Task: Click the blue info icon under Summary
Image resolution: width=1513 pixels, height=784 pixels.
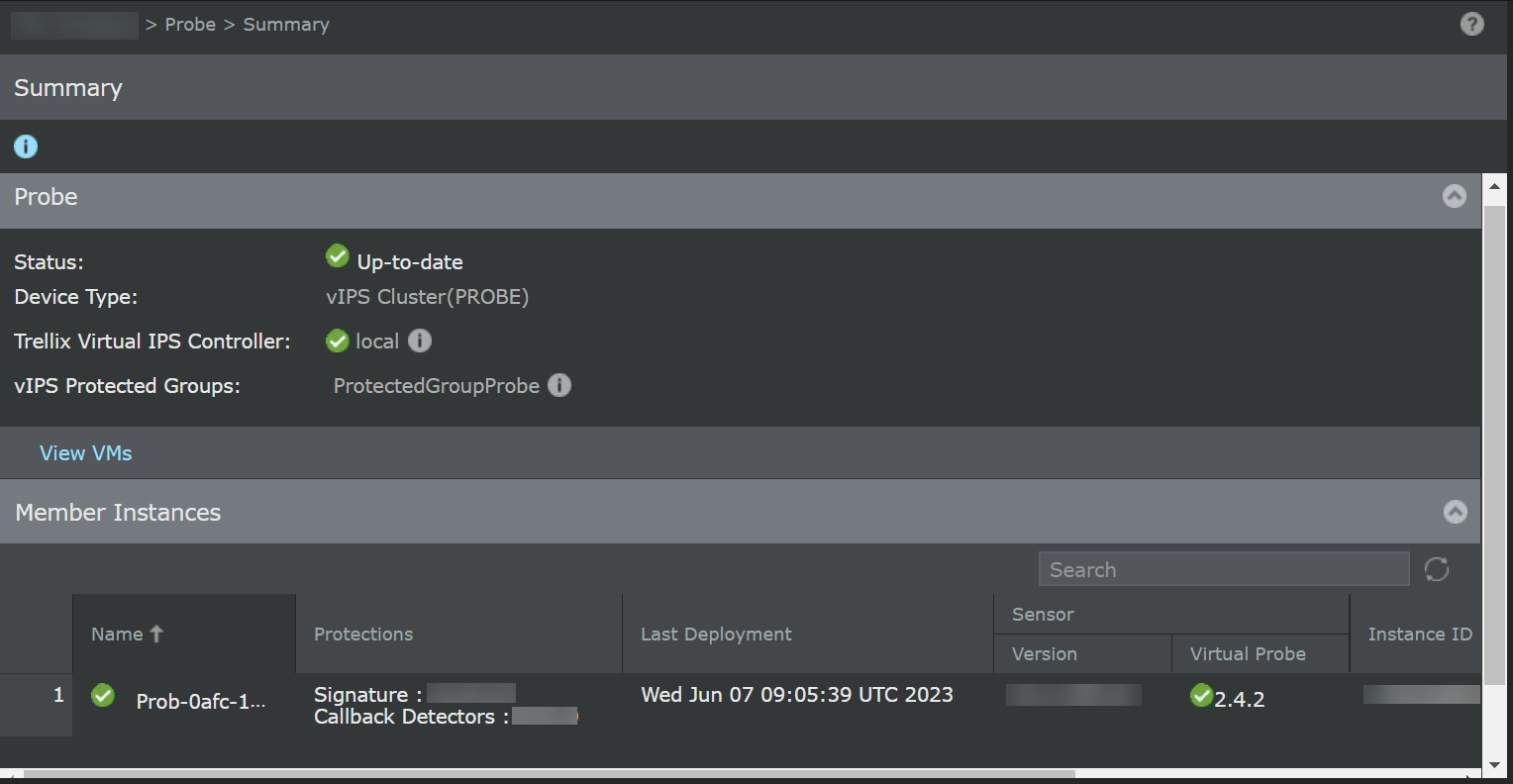Action: point(26,147)
